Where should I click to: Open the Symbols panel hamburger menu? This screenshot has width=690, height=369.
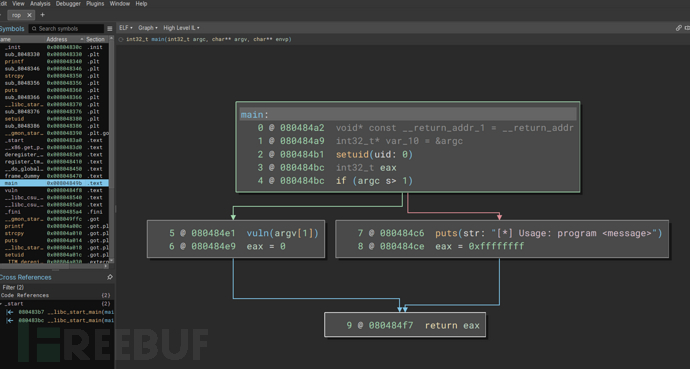[x=110, y=29]
